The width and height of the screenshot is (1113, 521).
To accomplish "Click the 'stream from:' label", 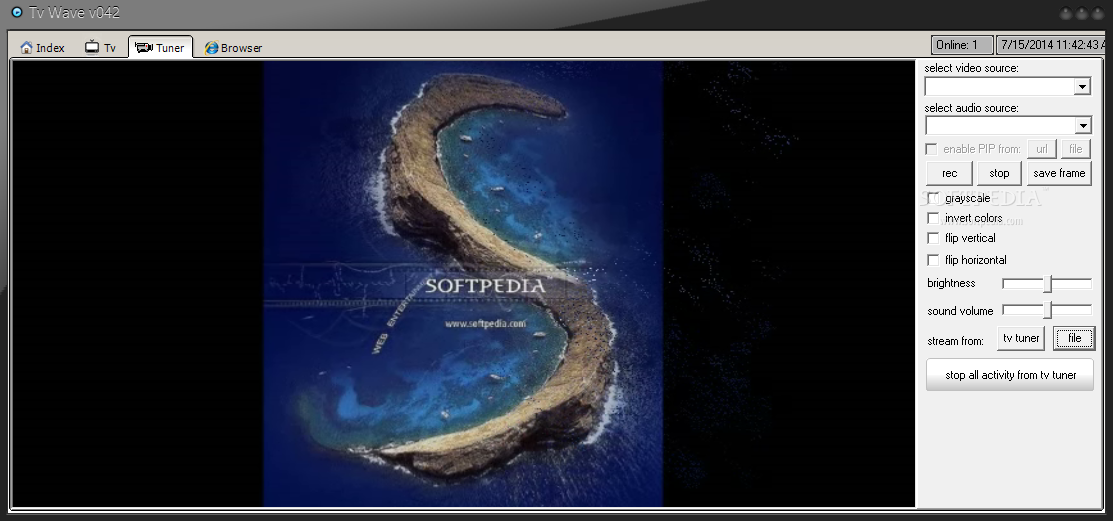I will pyautogui.click(x=955, y=341).
